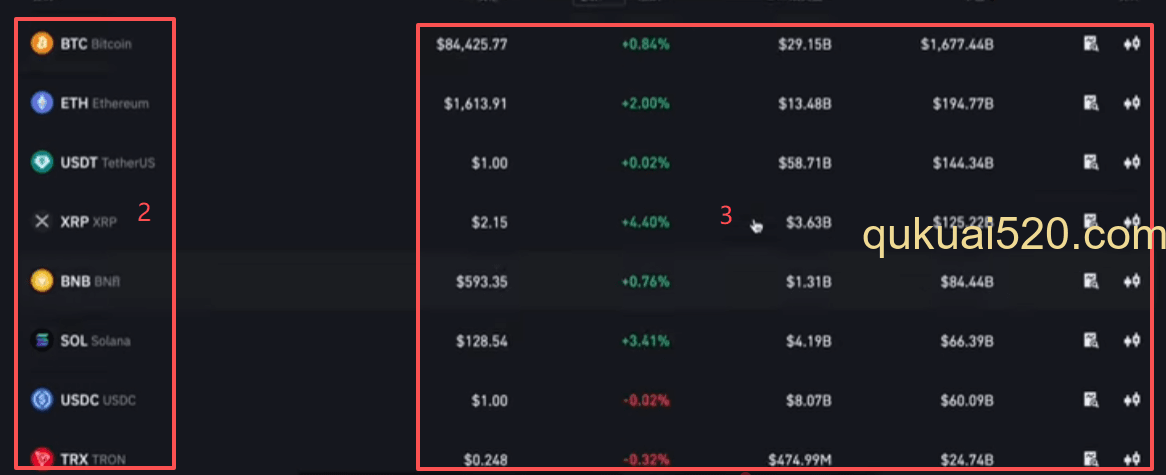Open the trade icon in BNB row

click(x=1131, y=281)
